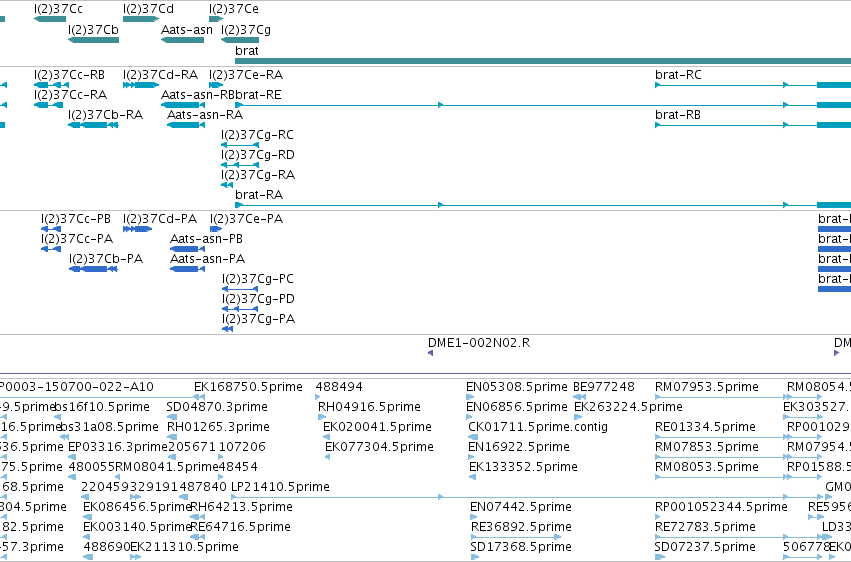Click the BE977248 EST label
This screenshot has width=851, height=562.
604,387
